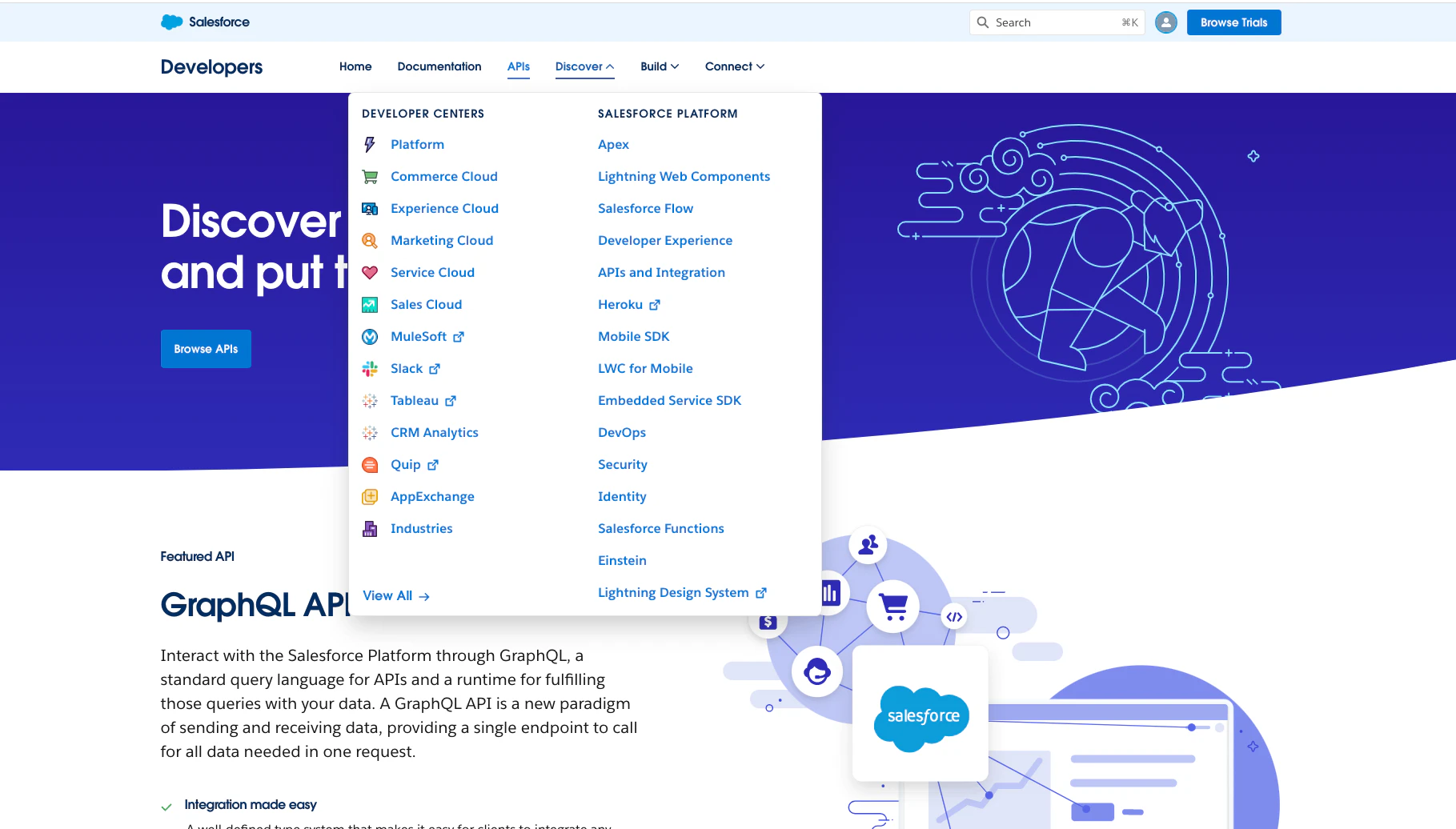
Task: Click the 'GraphQL API' heading text
Action: pyautogui.click(x=255, y=605)
